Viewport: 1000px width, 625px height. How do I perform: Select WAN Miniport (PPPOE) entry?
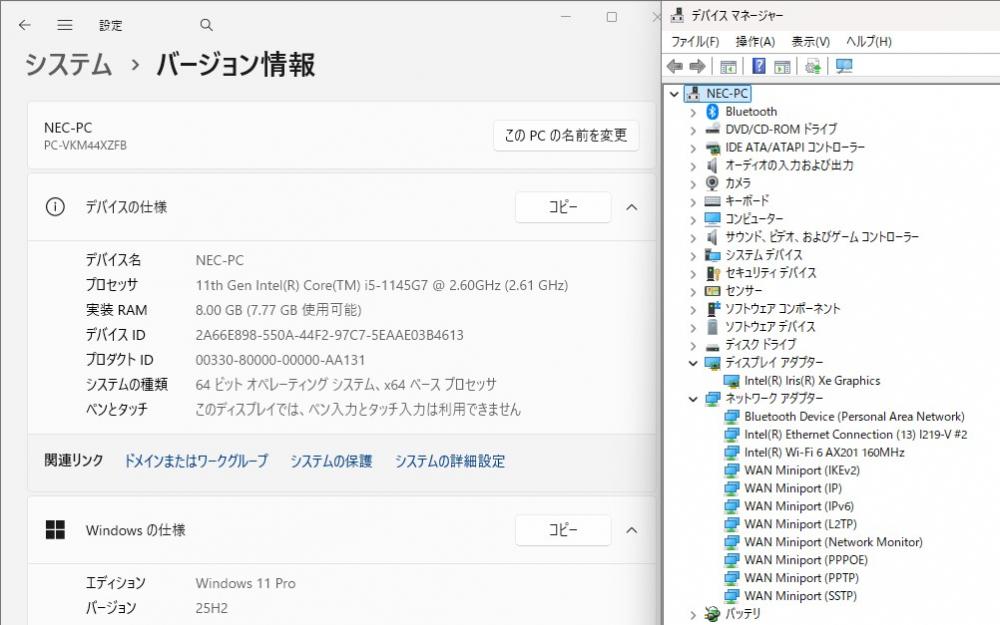(805, 560)
